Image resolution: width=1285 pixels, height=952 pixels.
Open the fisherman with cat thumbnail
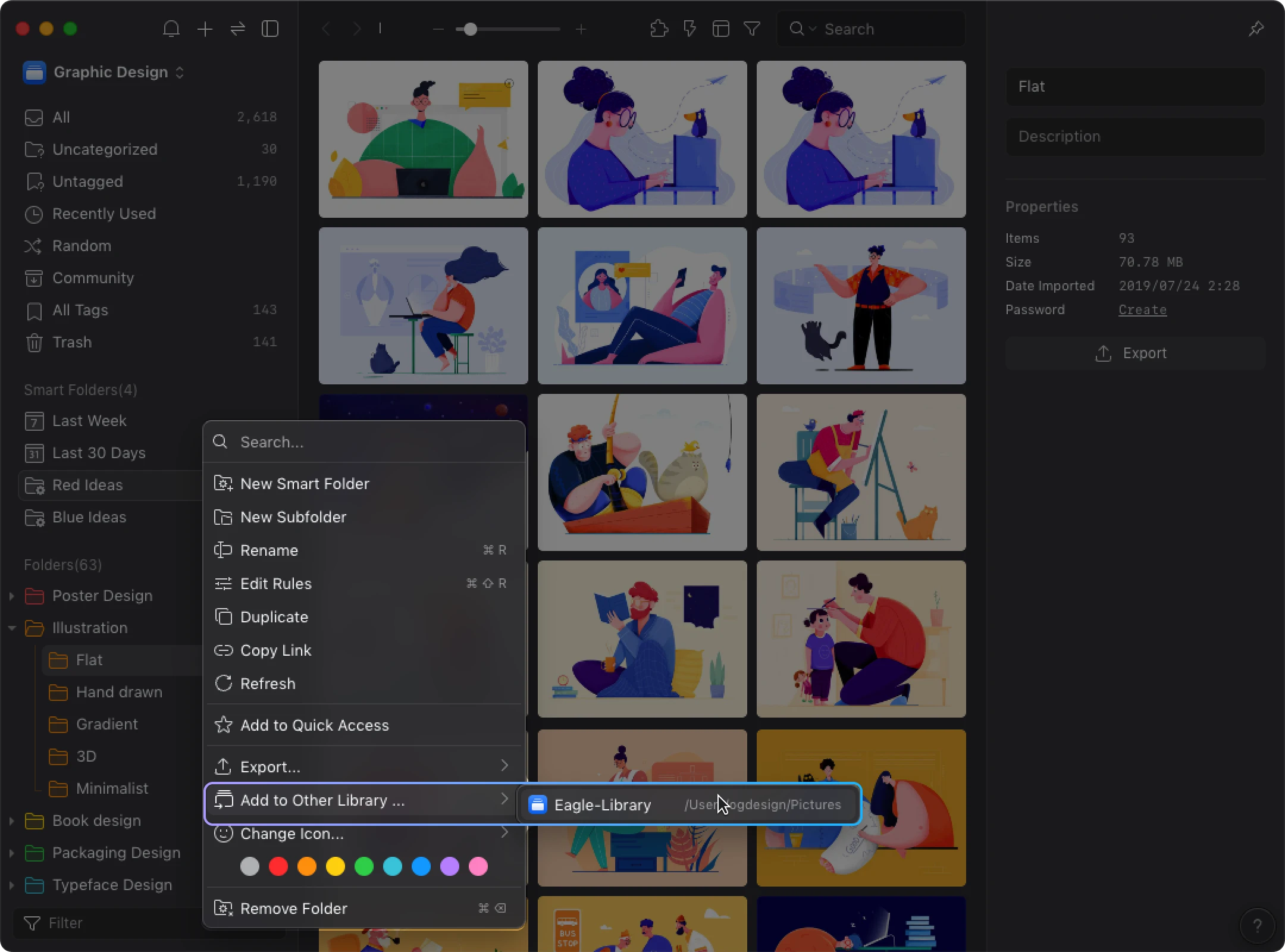[642, 472]
